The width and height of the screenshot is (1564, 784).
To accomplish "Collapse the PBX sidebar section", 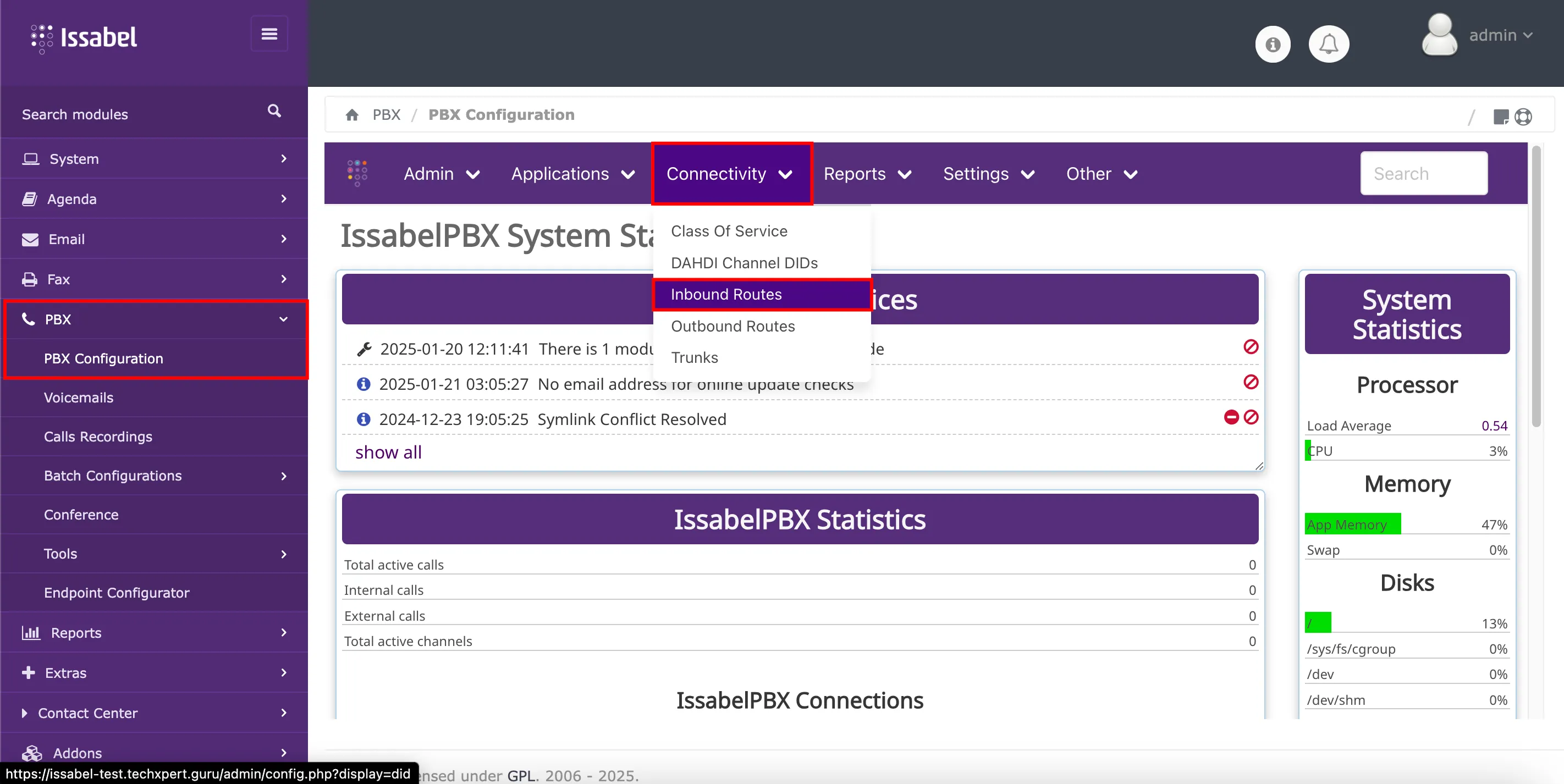I will 283,319.
